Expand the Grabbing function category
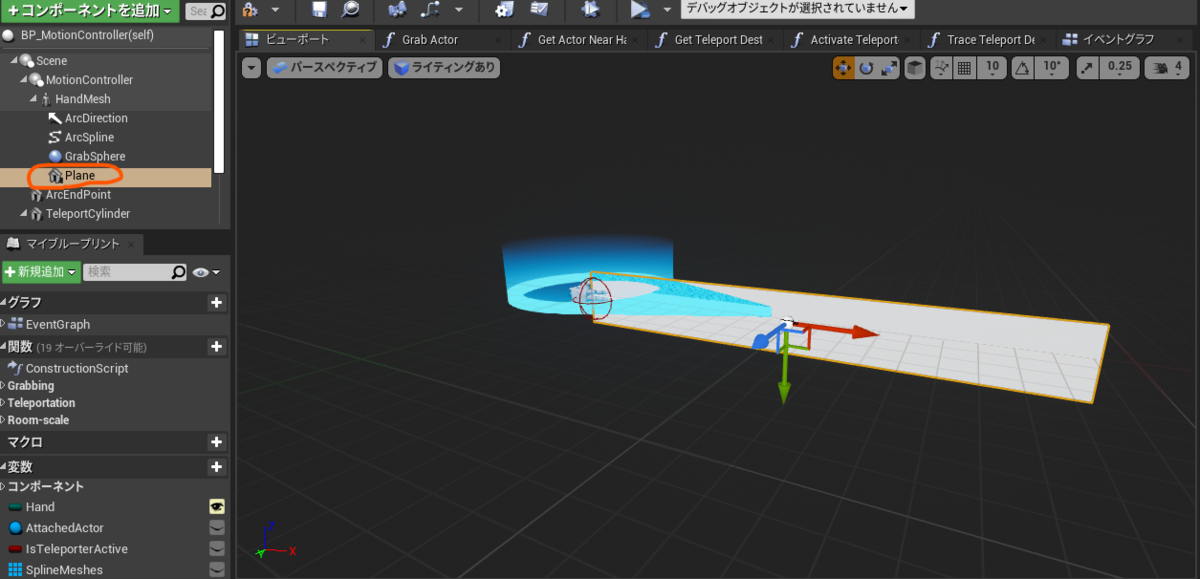The image size is (1200, 579). [x=3, y=386]
